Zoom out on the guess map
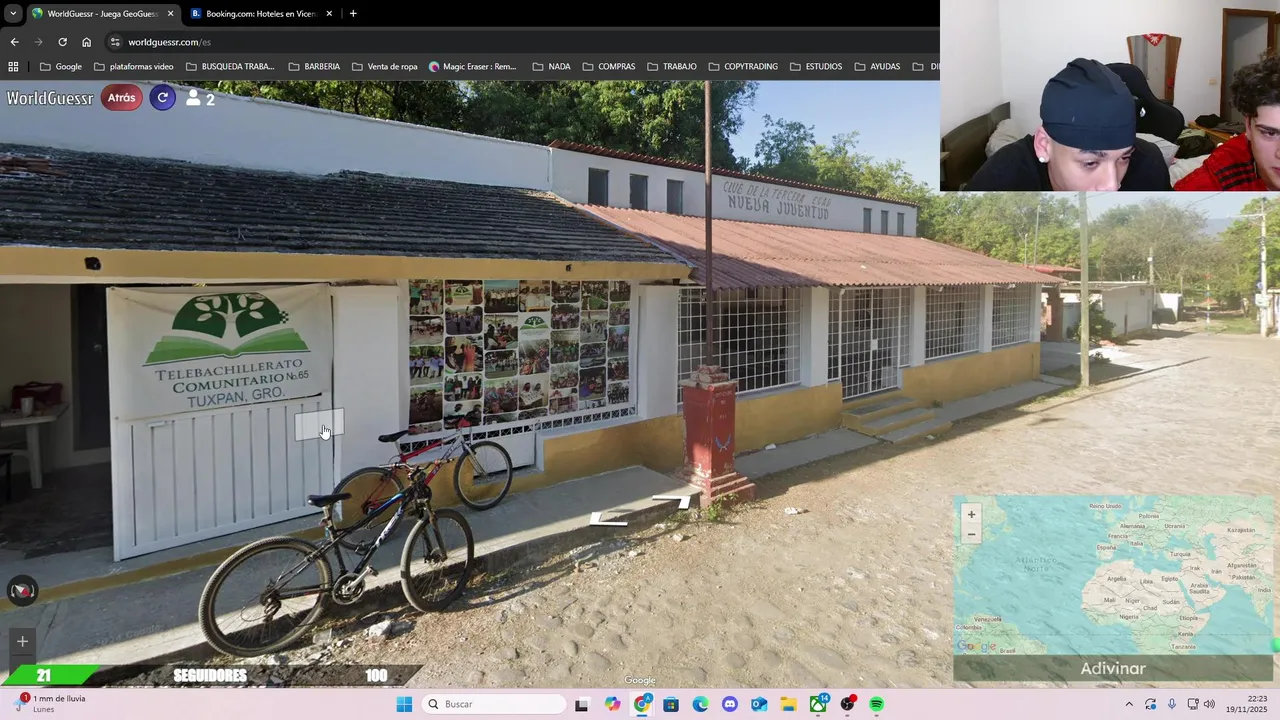The width and height of the screenshot is (1280, 720). (x=971, y=534)
